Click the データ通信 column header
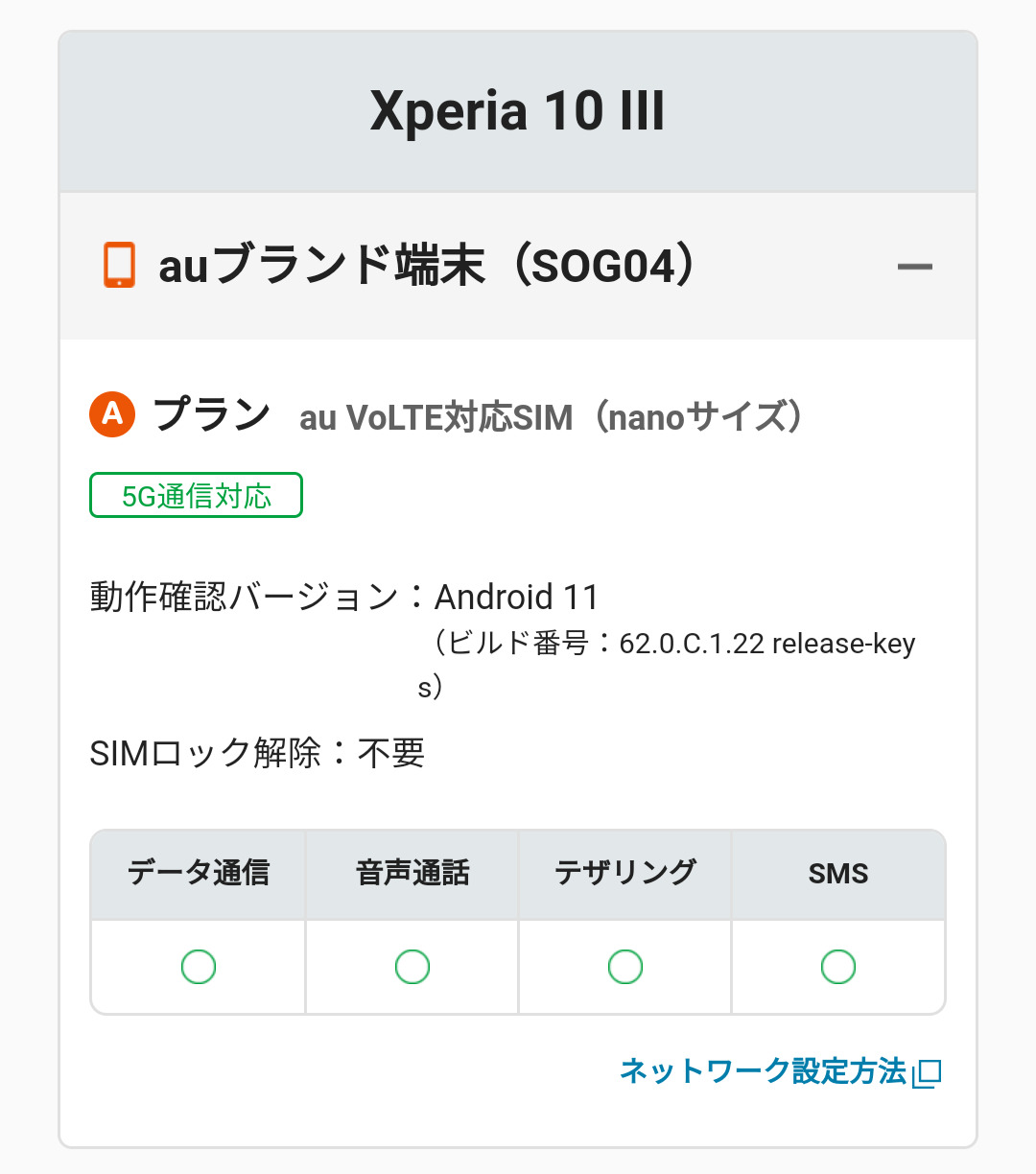 point(199,874)
